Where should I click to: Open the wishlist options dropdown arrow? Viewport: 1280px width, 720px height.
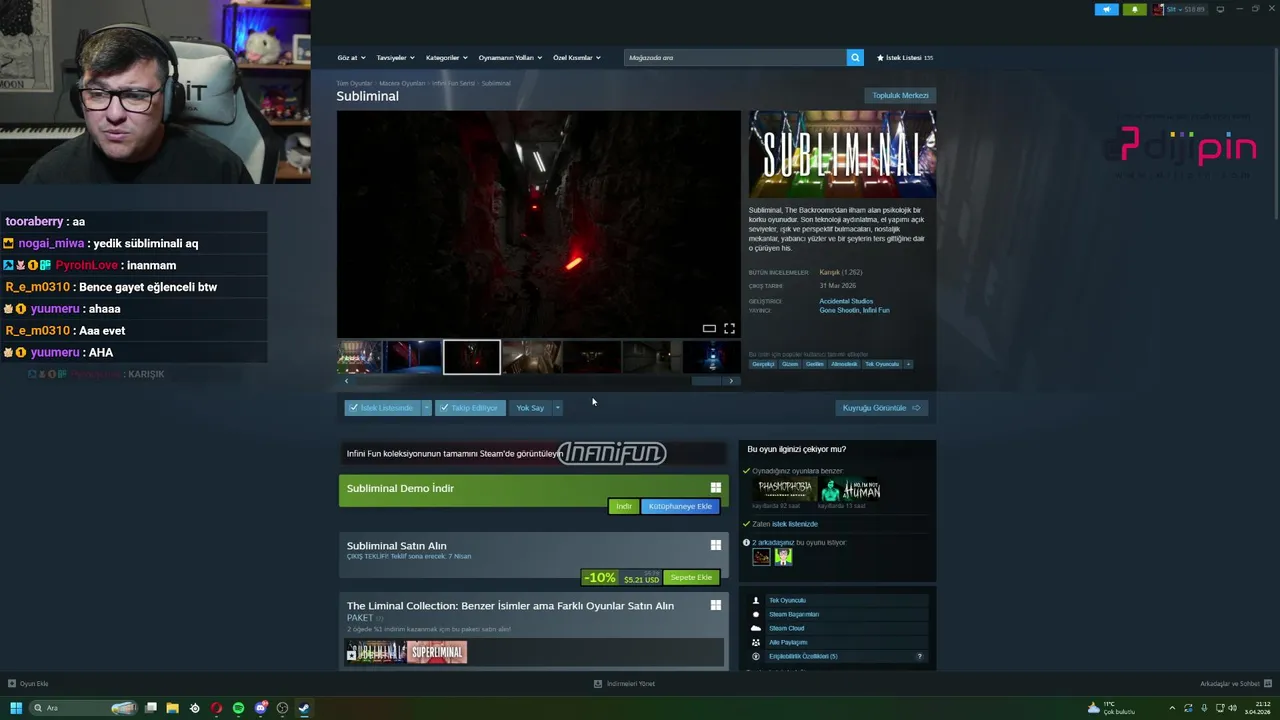tap(426, 408)
